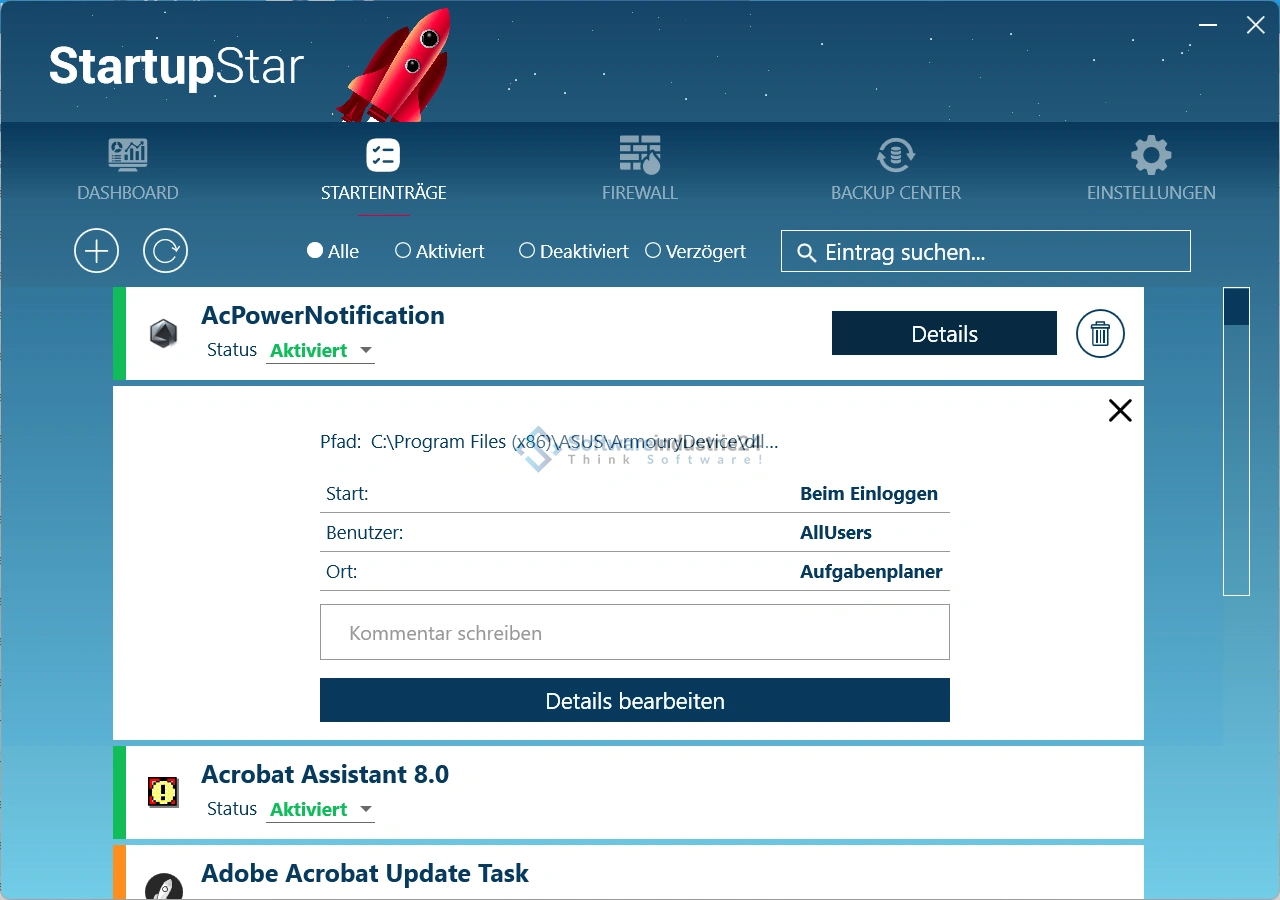Image resolution: width=1280 pixels, height=900 pixels.
Task: Switch to the FIREWALL tab label
Action: 640,193
